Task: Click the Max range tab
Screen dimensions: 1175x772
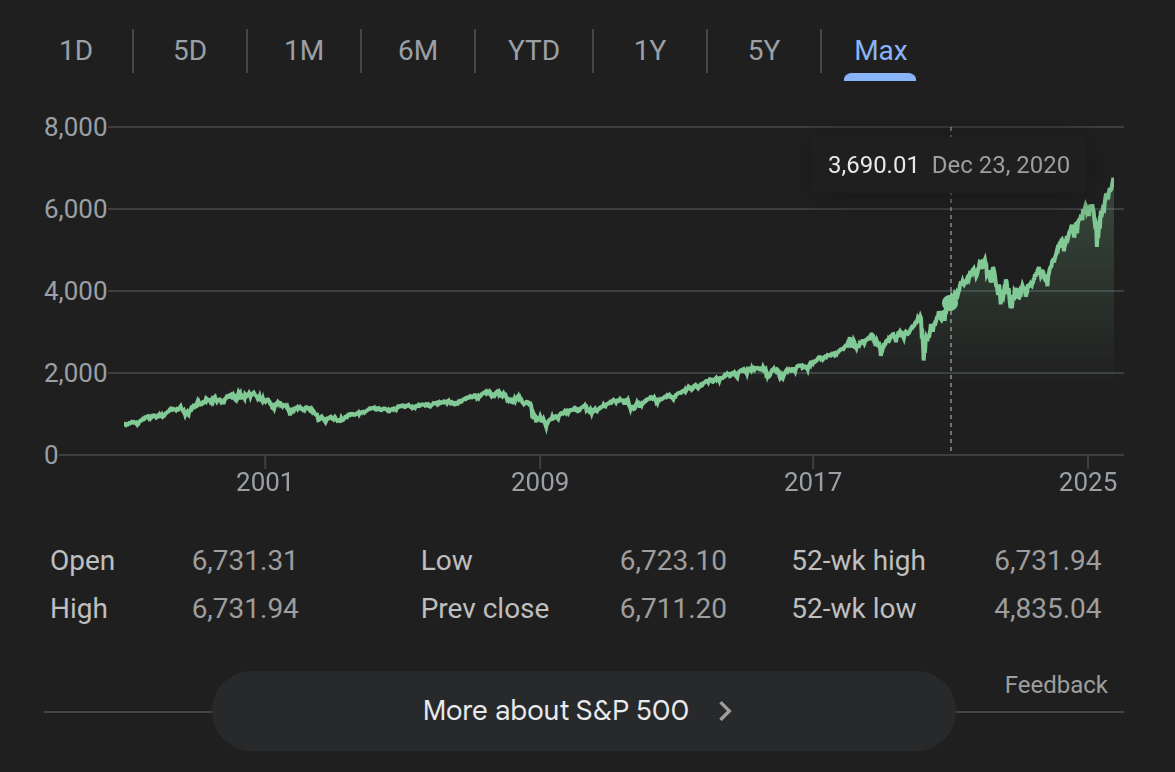Action: pos(880,50)
